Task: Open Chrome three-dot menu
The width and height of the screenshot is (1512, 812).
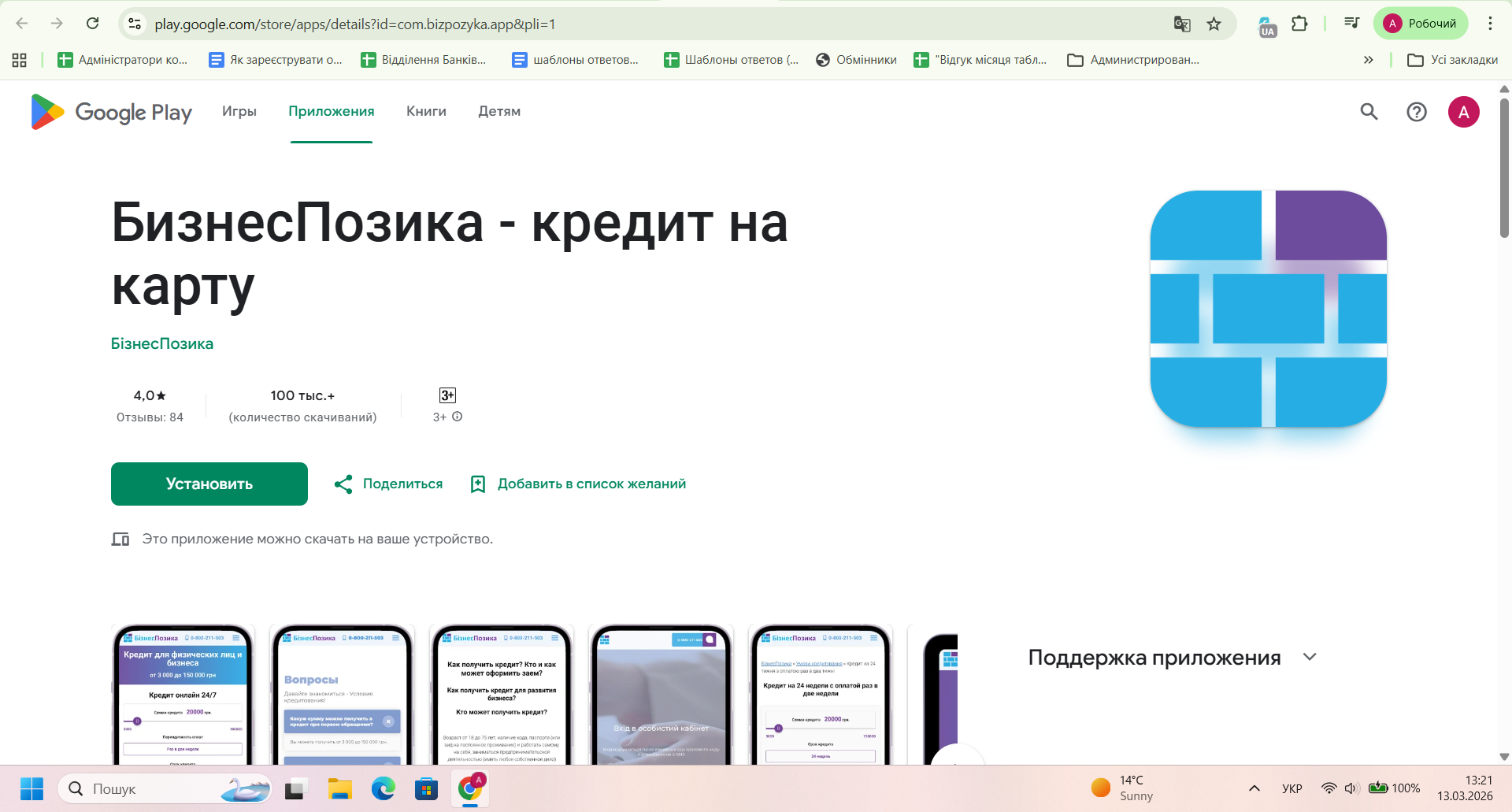Action: point(1490,24)
